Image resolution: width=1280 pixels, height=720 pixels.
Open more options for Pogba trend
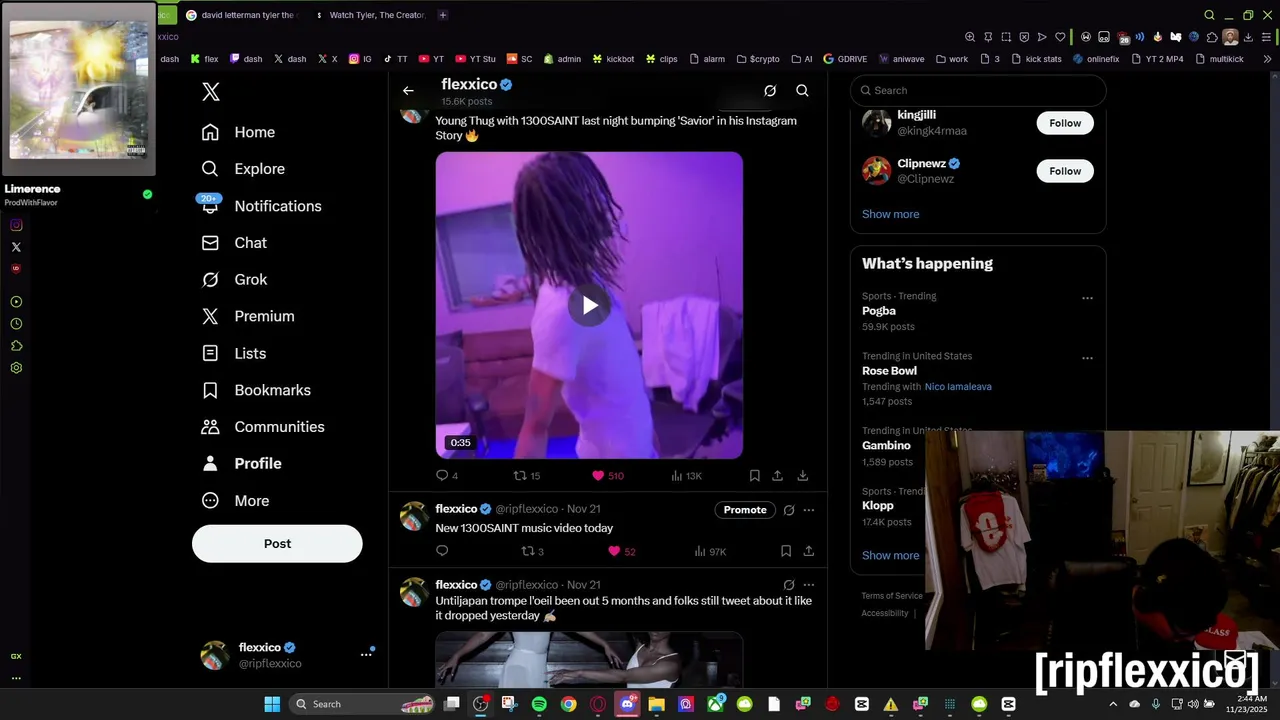[x=1087, y=298]
